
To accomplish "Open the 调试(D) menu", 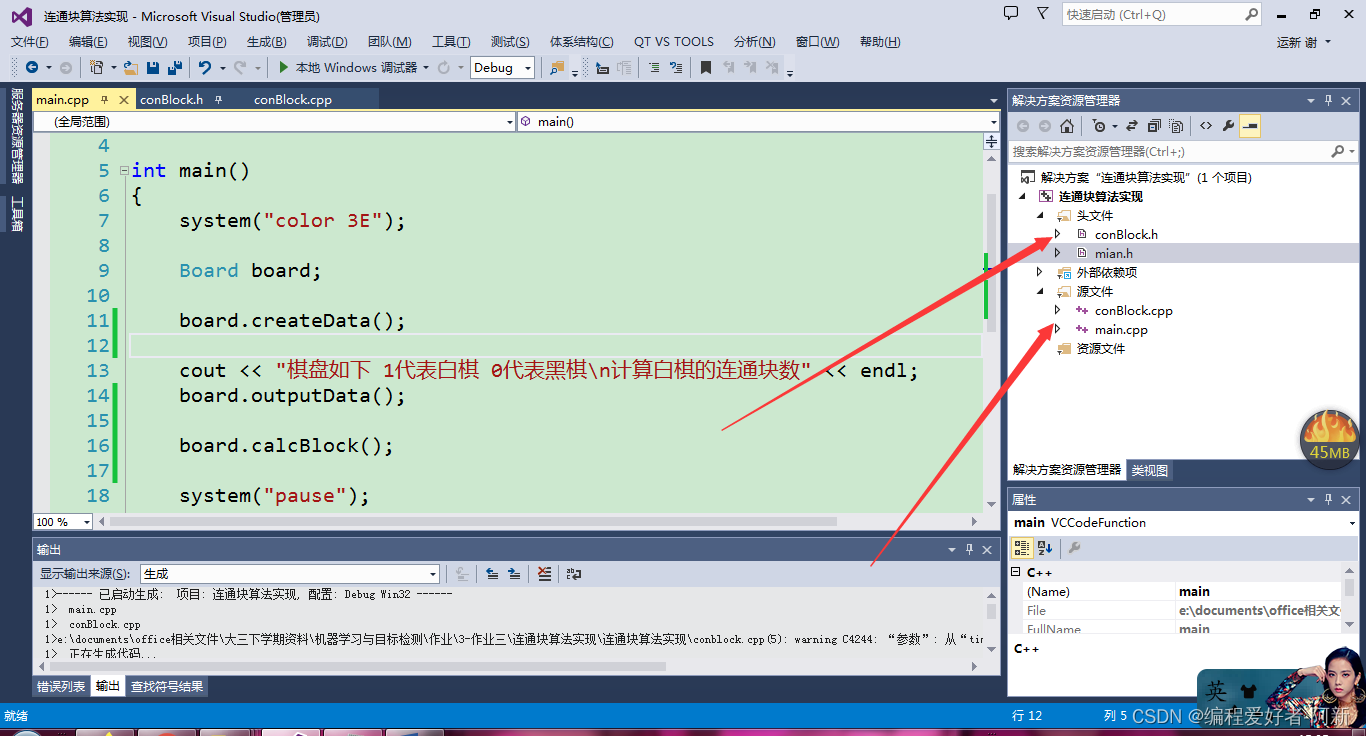I will pos(327,42).
